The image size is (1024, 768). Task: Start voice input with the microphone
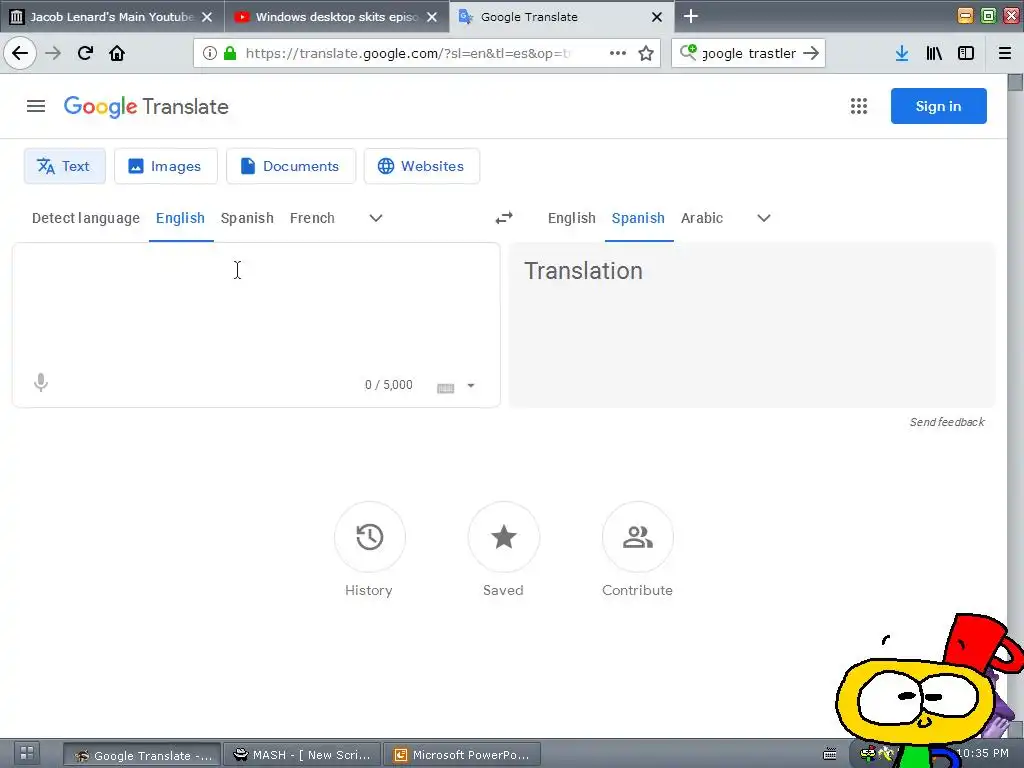(x=40, y=383)
